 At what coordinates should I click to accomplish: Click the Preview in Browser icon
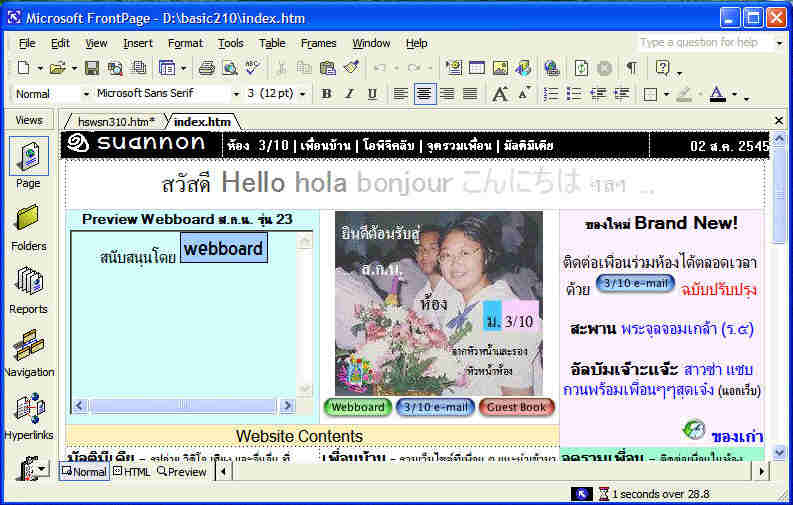click(230, 68)
